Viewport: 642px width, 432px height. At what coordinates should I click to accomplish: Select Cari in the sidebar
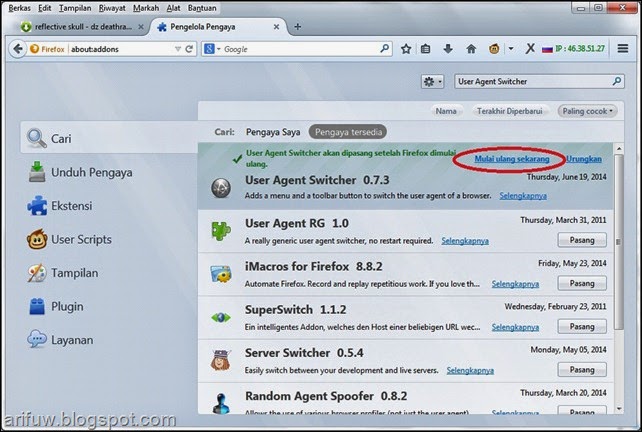pos(109,138)
